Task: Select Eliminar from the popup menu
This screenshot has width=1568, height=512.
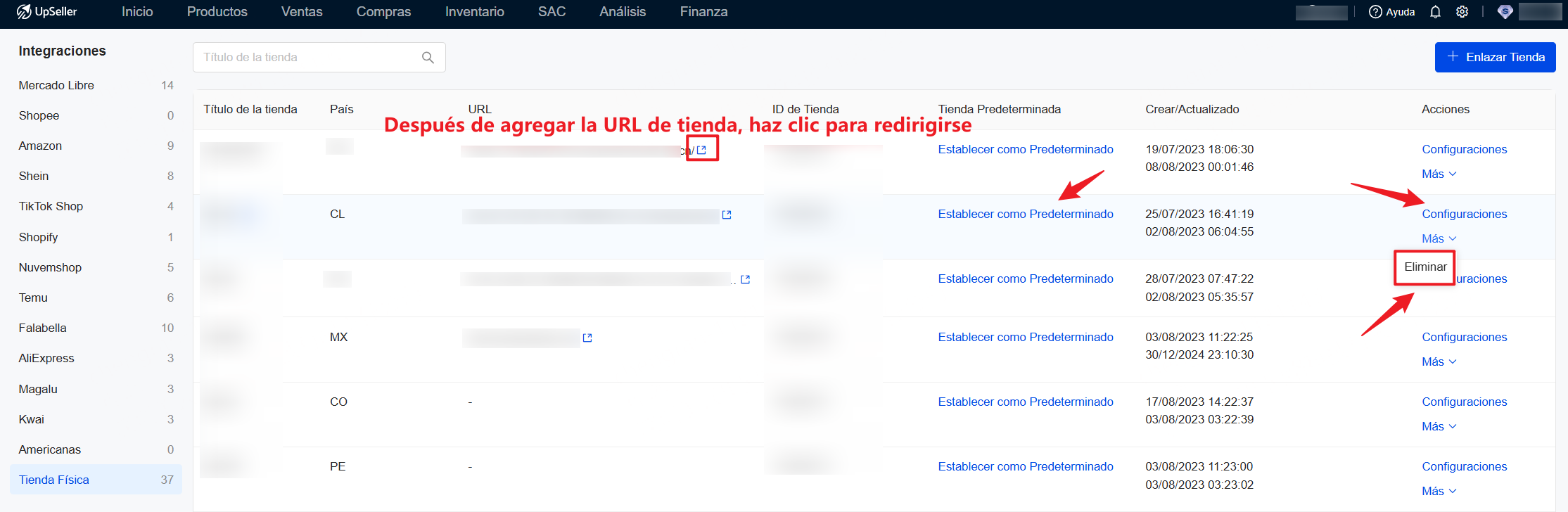Action: click(1425, 267)
